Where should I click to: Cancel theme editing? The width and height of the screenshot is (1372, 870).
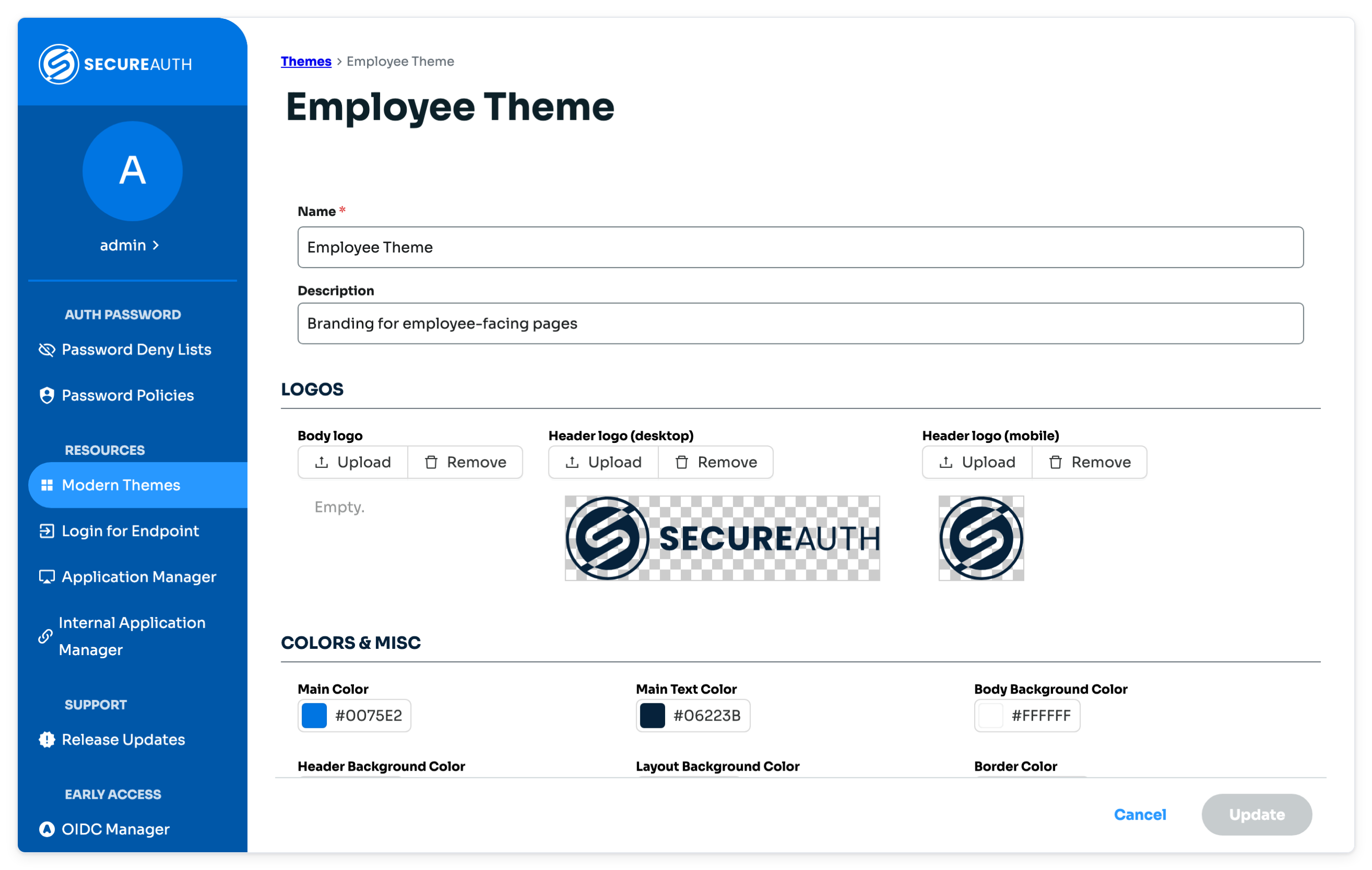(x=1140, y=815)
